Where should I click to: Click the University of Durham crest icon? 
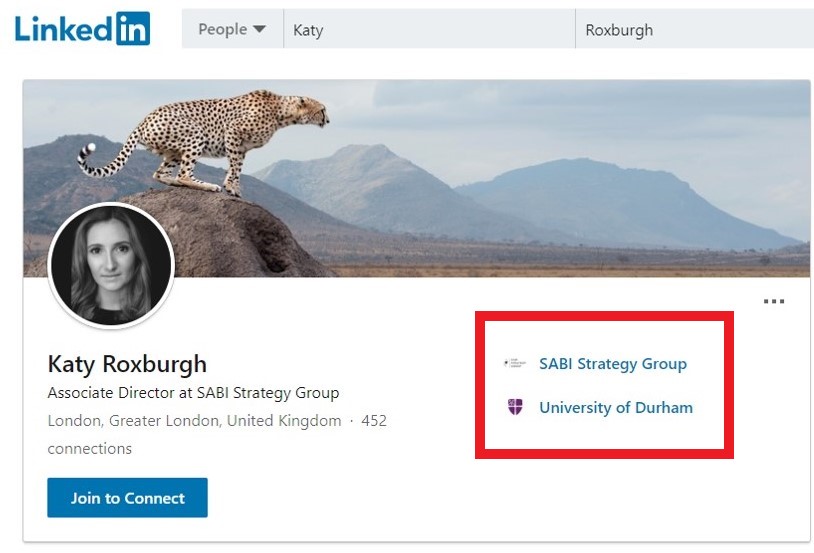[515, 407]
